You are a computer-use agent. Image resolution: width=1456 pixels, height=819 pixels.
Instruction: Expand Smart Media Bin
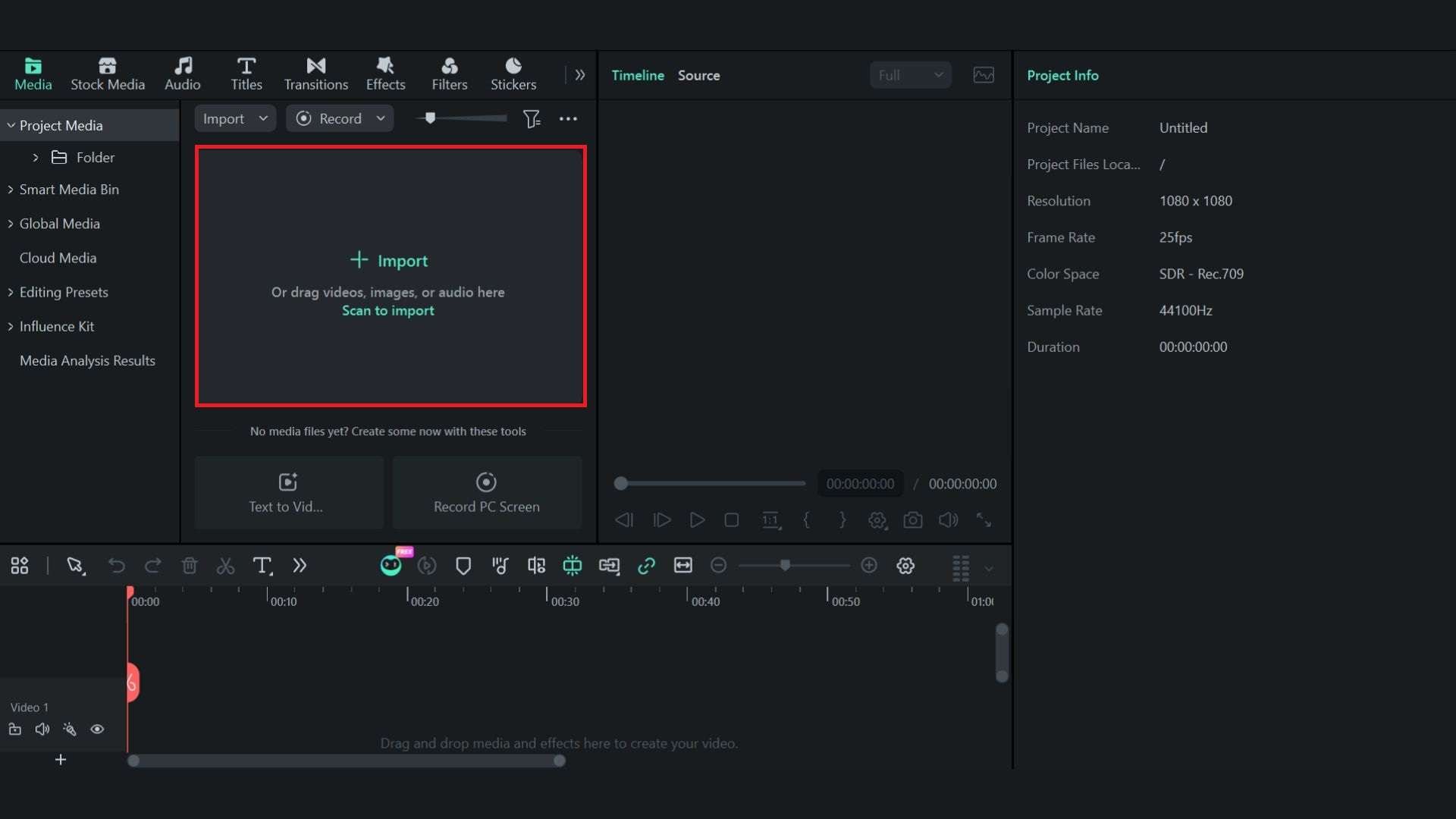(x=11, y=190)
